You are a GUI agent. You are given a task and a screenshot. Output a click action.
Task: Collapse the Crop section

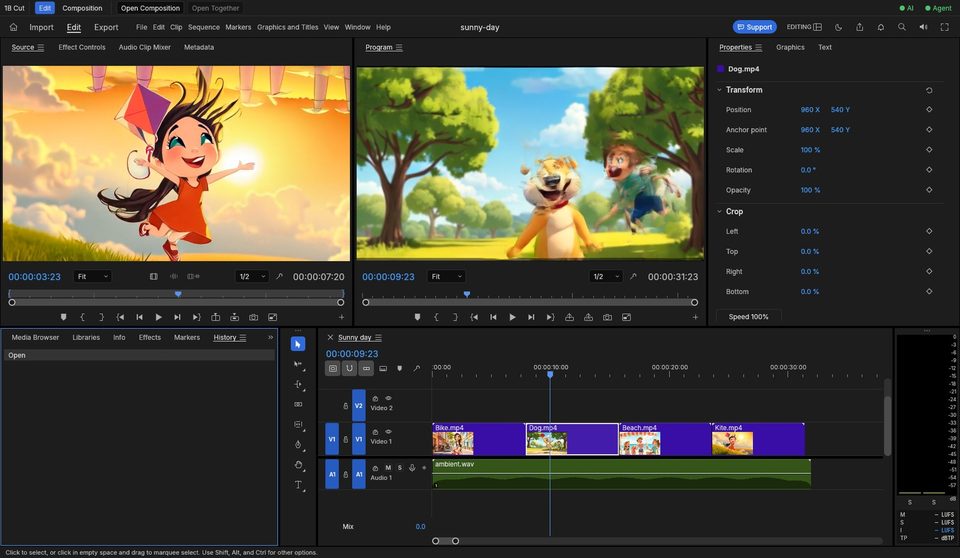point(719,211)
